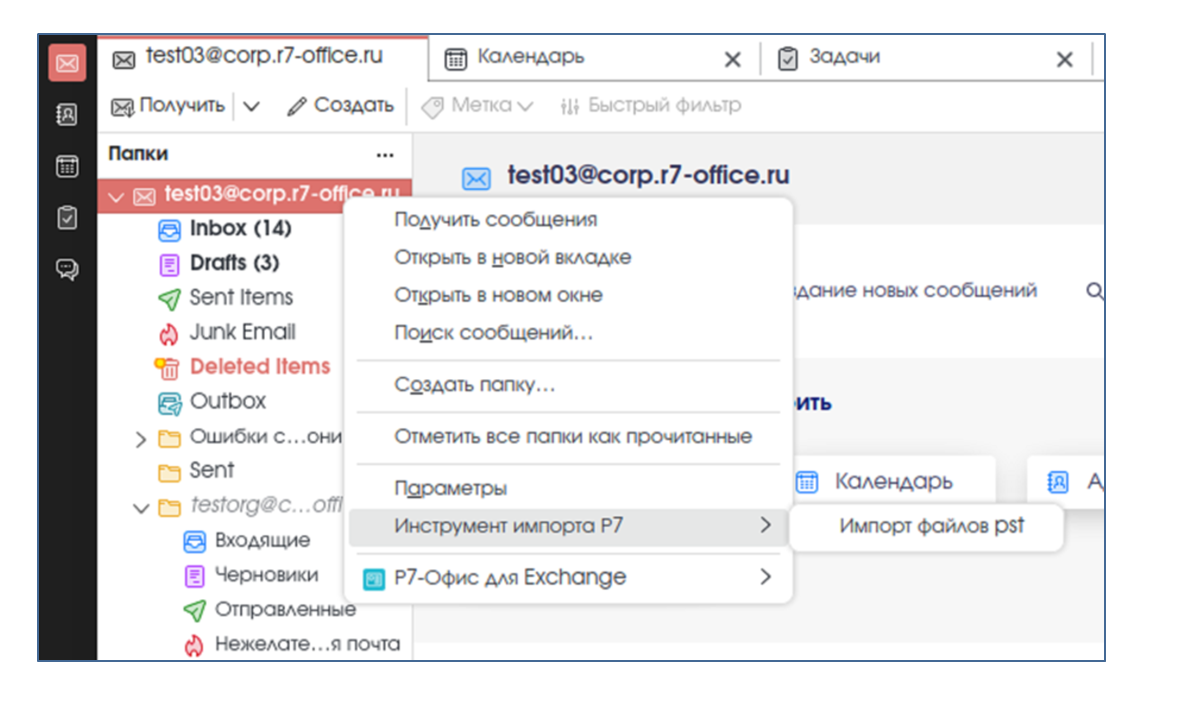Click the large envelope icon beside the account heading
The height and width of the screenshot is (714, 1178).
tap(476, 178)
